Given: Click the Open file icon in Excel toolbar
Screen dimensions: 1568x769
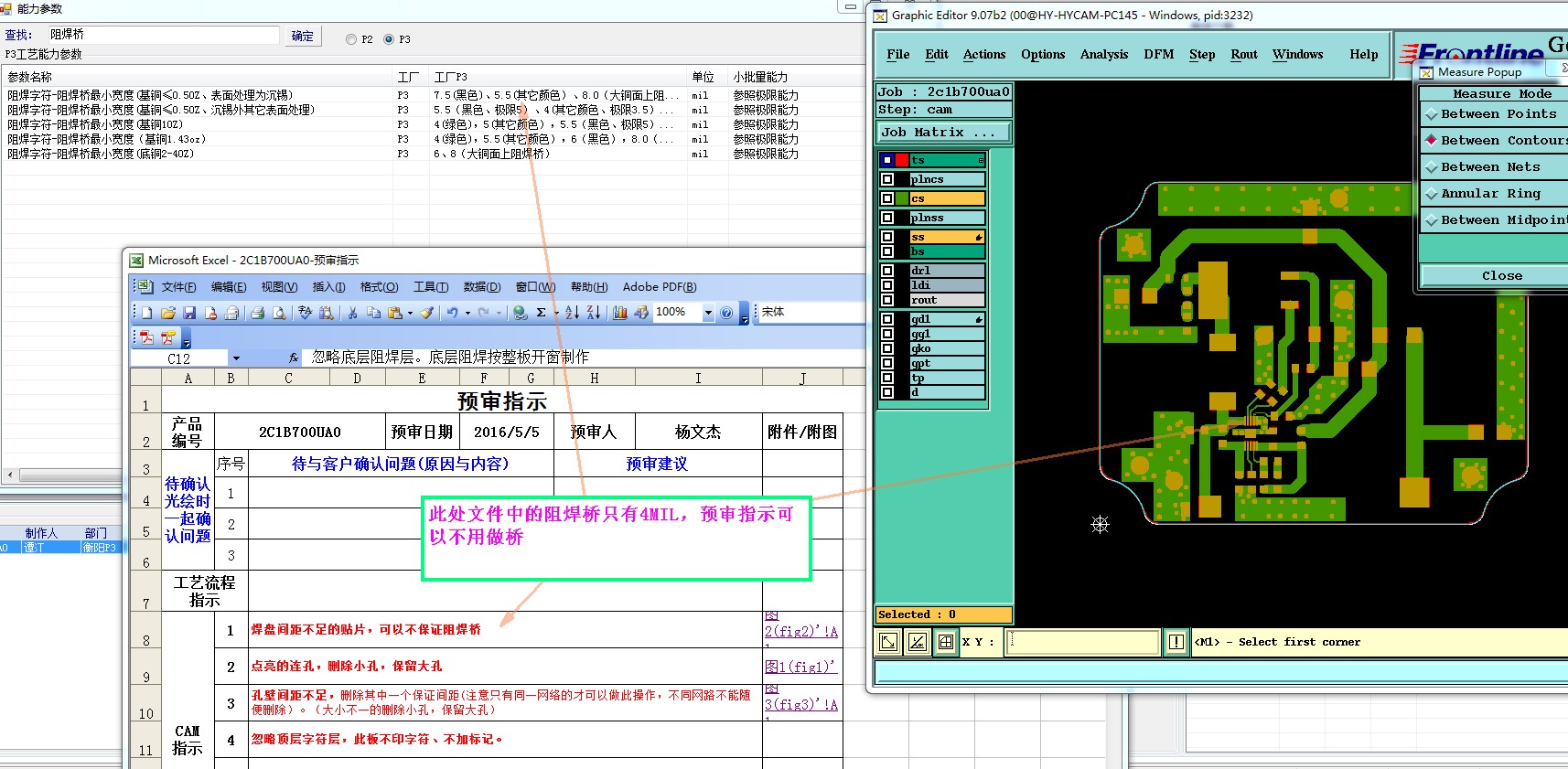Looking at the screenshot, I should [168, 313].
